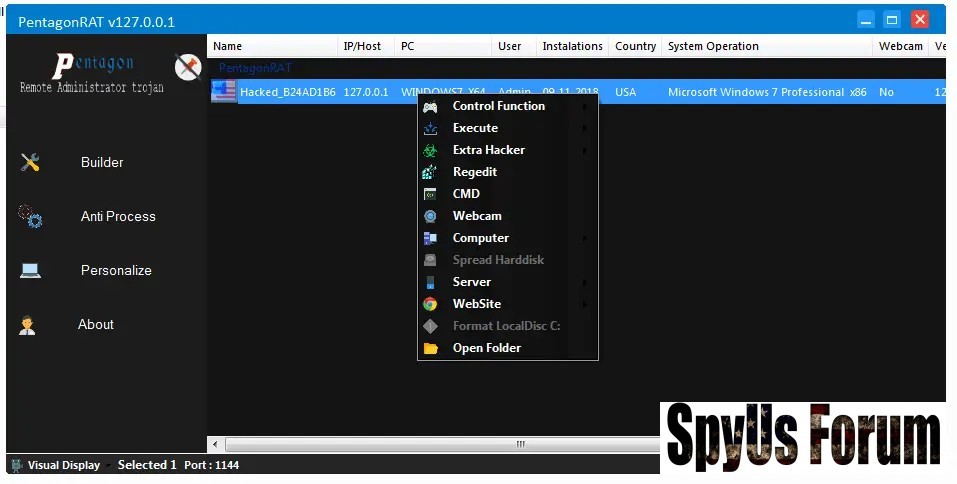Viewport: 957px width, 484px height.
Task: Click the Chrome icon next to WebSite
Action: 430,304
